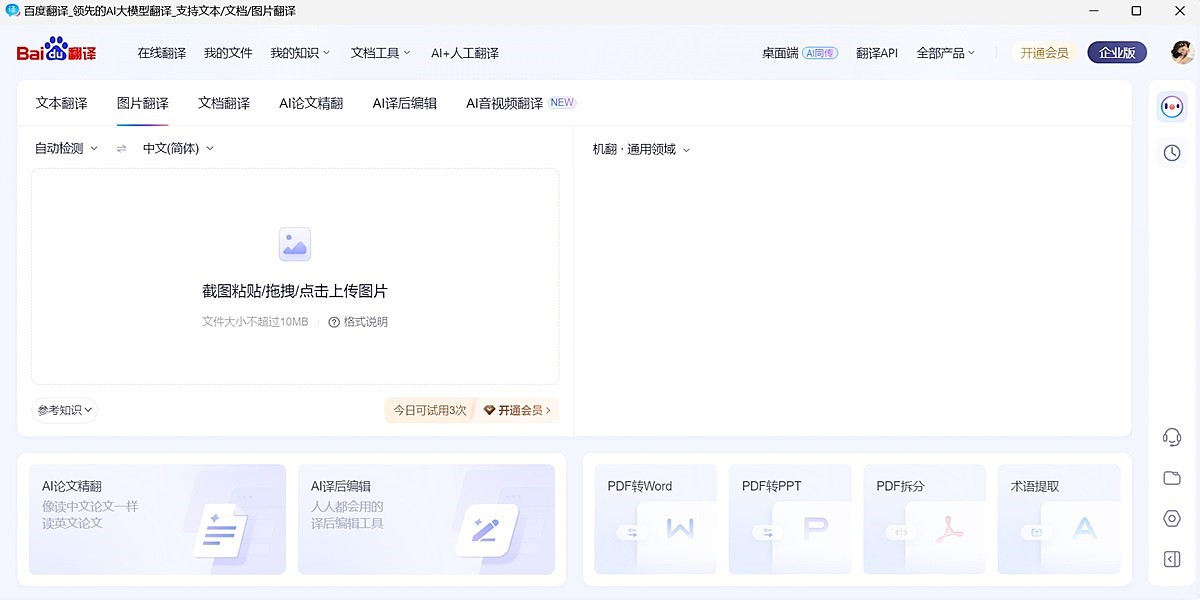
Task: Open the 全部产品 dropdown
Action: coord(945,52)
